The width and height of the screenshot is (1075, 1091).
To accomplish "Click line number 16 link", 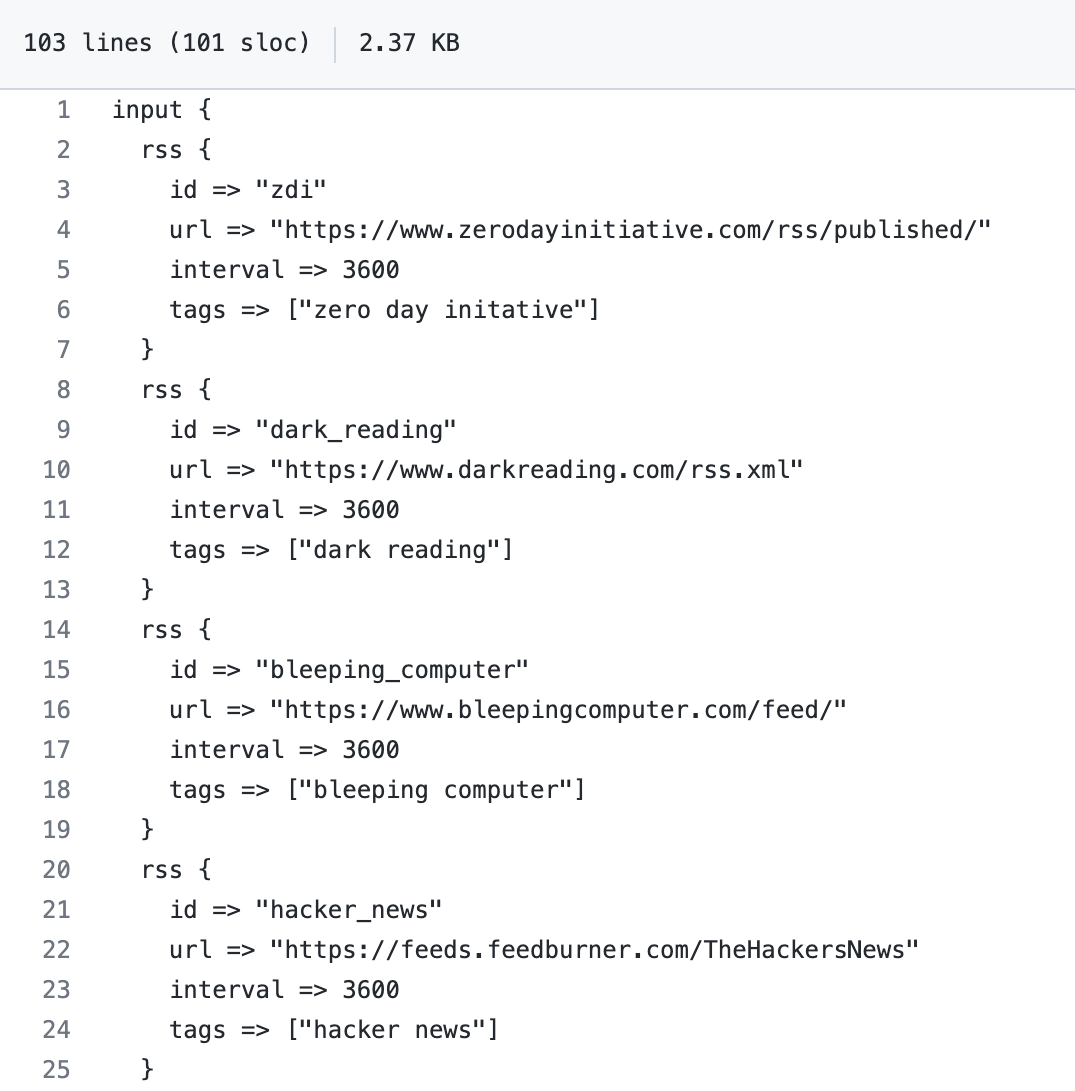I will click(x=56, y=710).
